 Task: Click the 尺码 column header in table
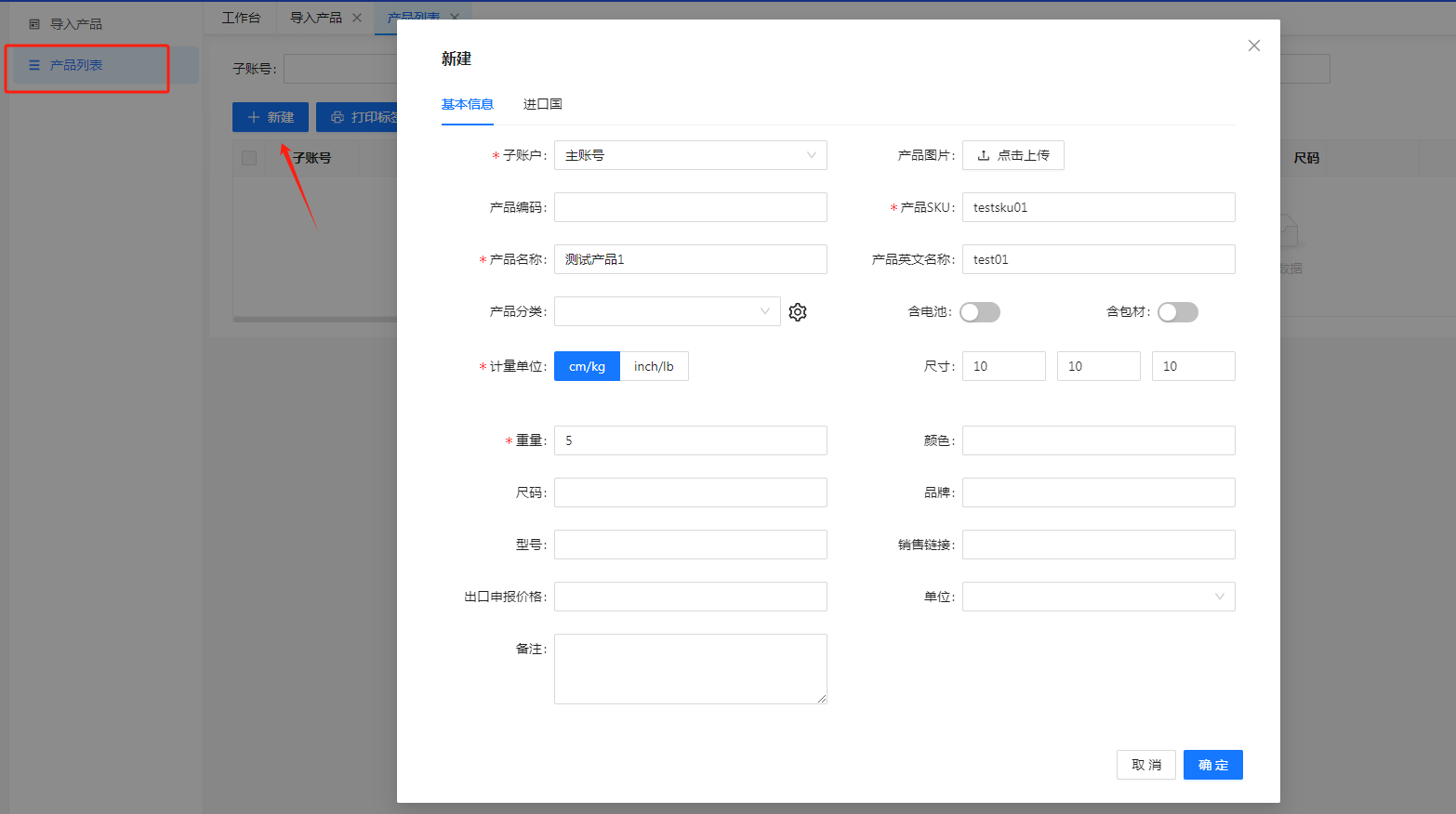point(1306,158)
